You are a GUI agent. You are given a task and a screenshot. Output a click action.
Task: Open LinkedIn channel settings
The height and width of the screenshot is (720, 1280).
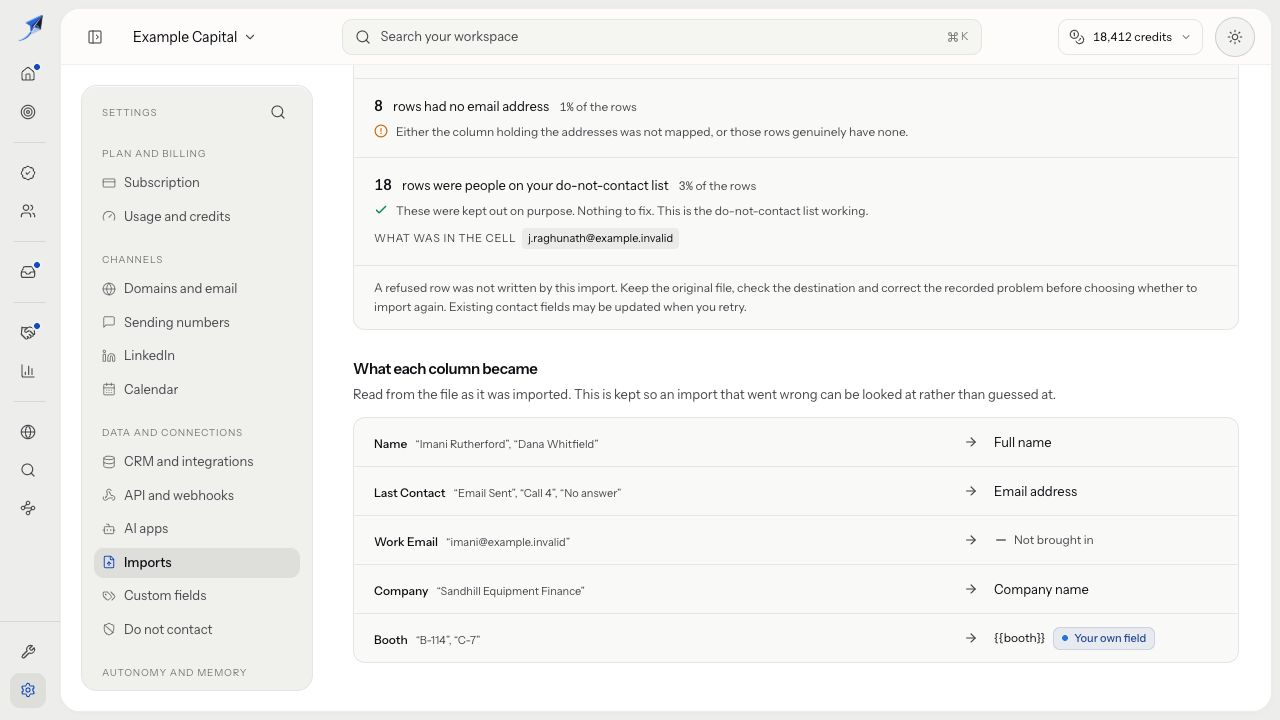(x=197, y=355)
